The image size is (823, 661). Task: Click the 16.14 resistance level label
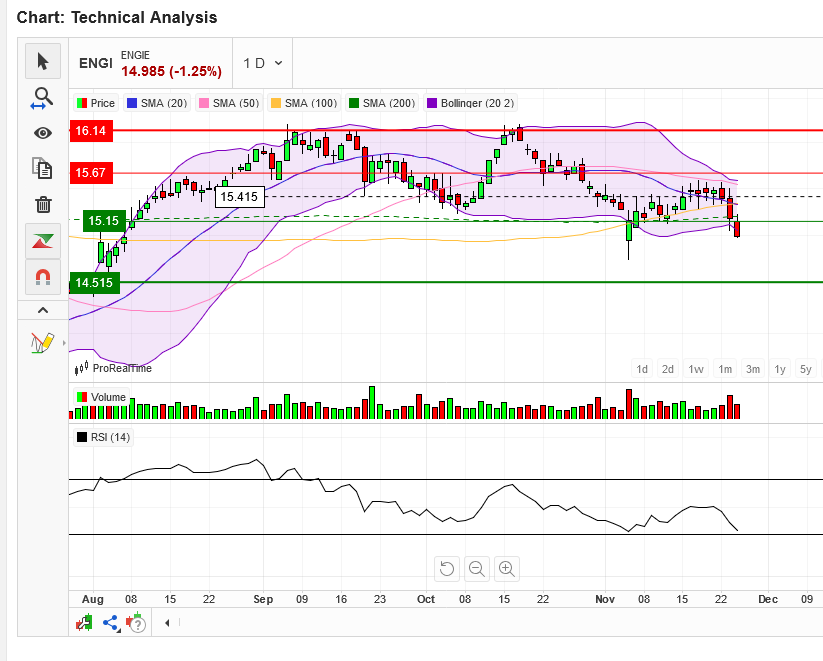point(91,131)
